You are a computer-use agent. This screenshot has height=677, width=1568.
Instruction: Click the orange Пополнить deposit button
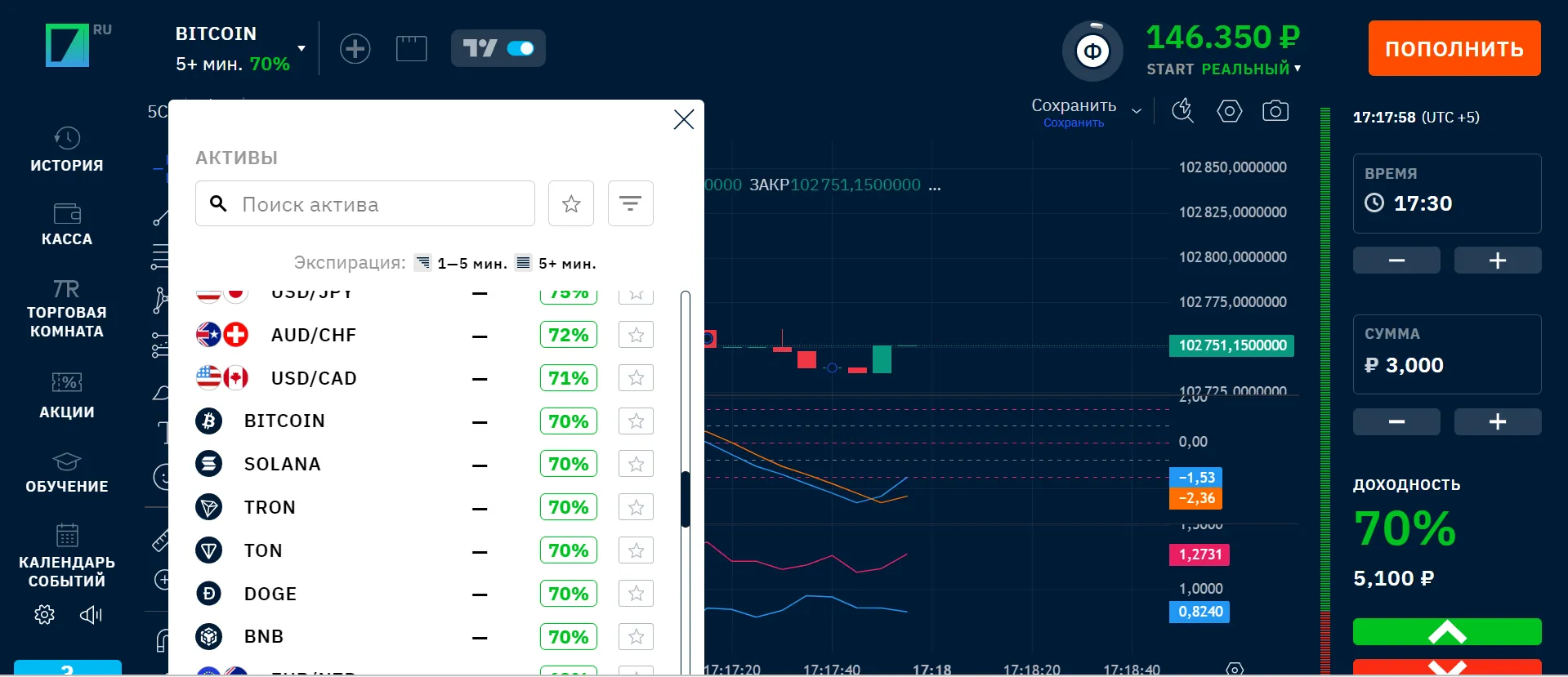(x=1454, y=49)
